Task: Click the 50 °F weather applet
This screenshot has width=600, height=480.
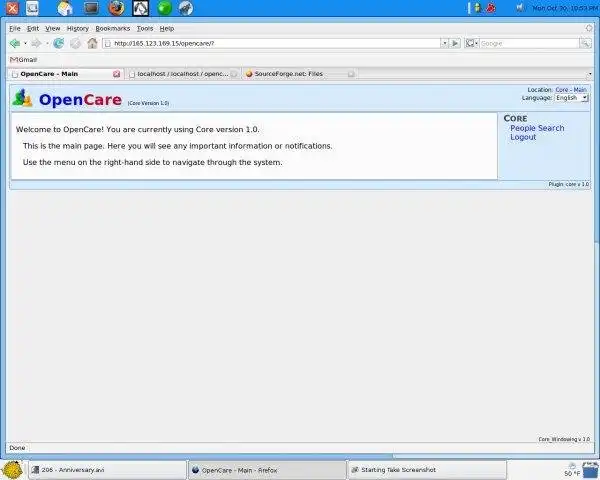Action: tap(572, 470)
